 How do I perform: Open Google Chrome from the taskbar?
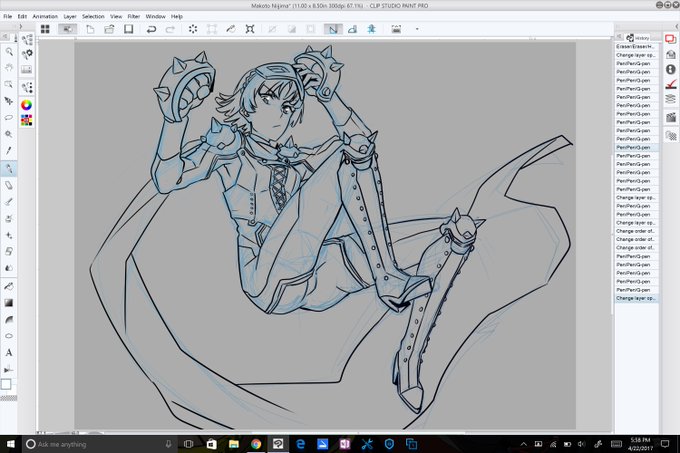[x=256, y=444]
